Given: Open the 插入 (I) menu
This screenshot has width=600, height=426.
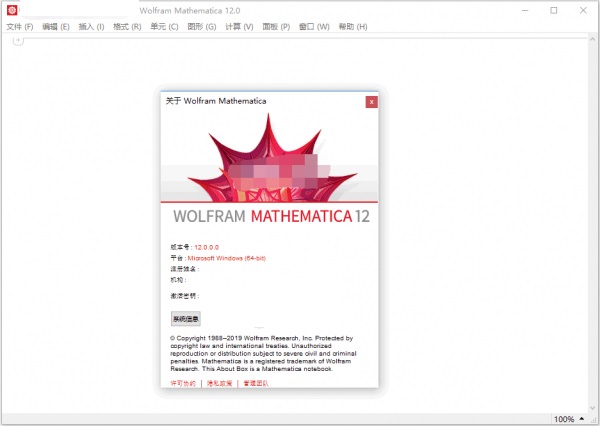Looking at the screenshot, I should (x=91, y=26).
